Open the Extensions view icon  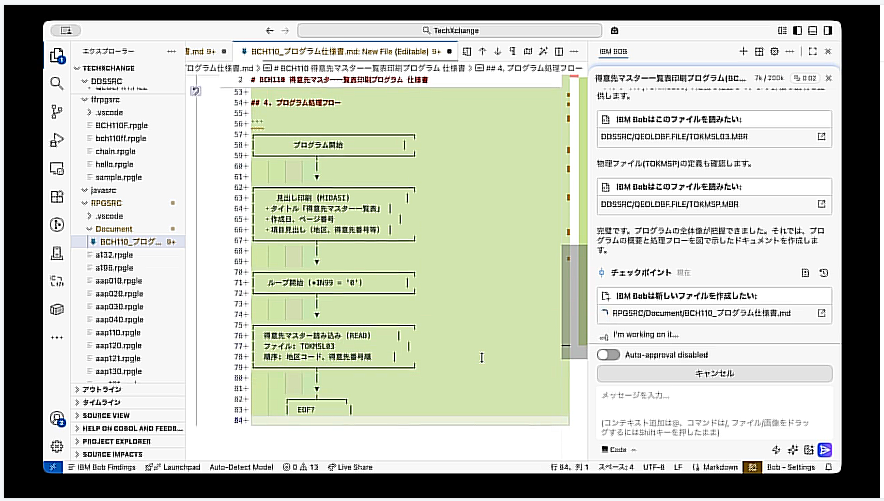coord(57,196)
